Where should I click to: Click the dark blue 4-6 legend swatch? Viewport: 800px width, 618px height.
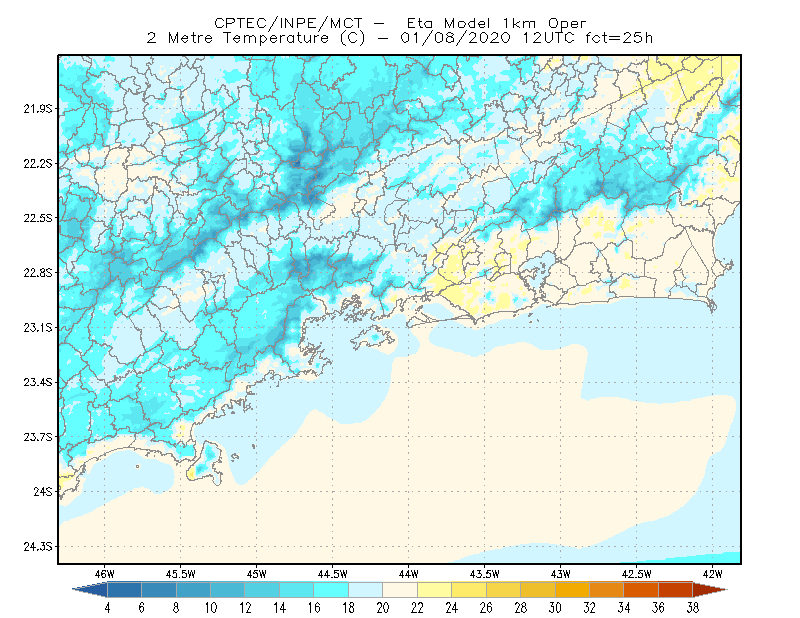pos(124,590)
